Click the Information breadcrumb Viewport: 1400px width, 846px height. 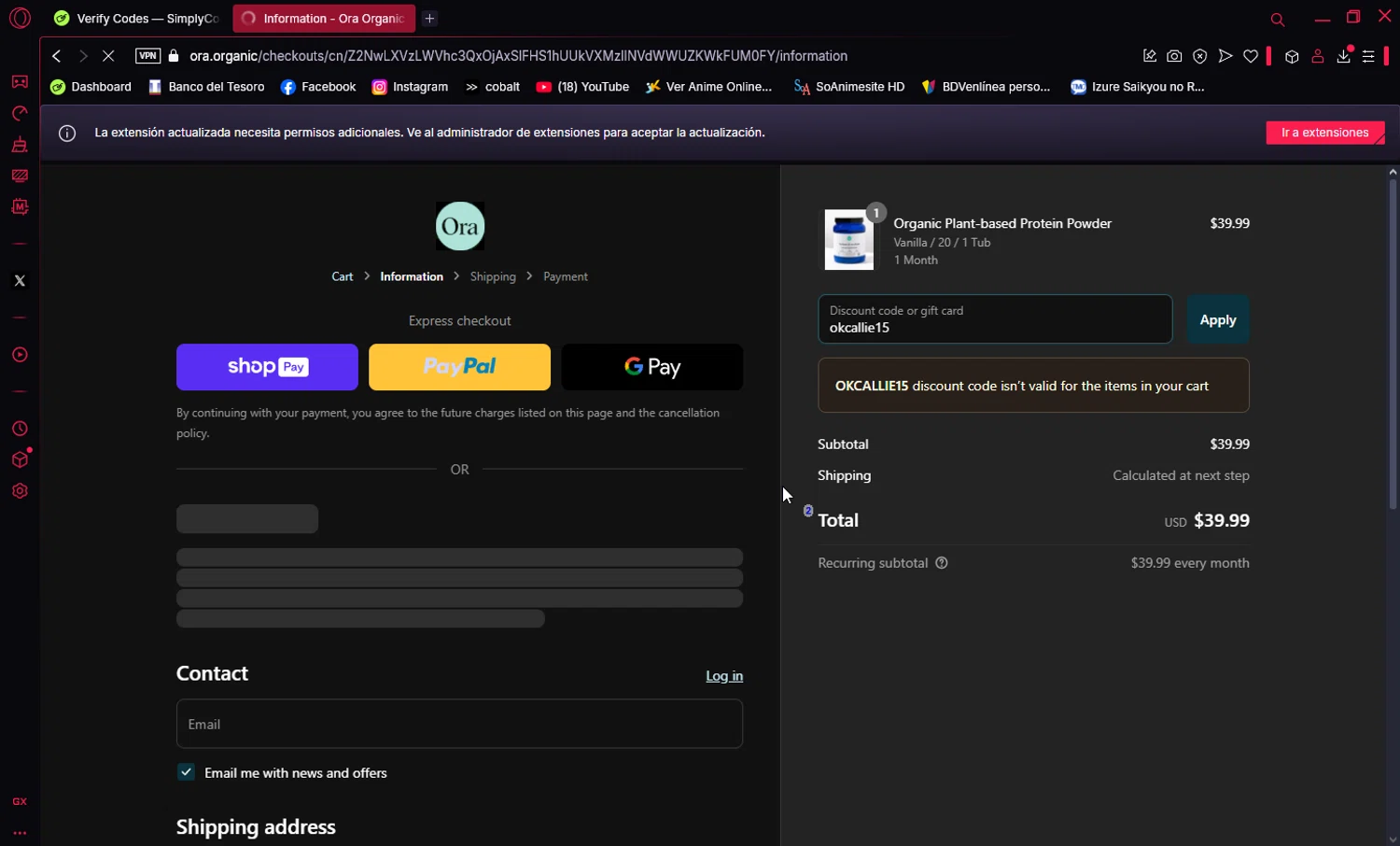412,276
